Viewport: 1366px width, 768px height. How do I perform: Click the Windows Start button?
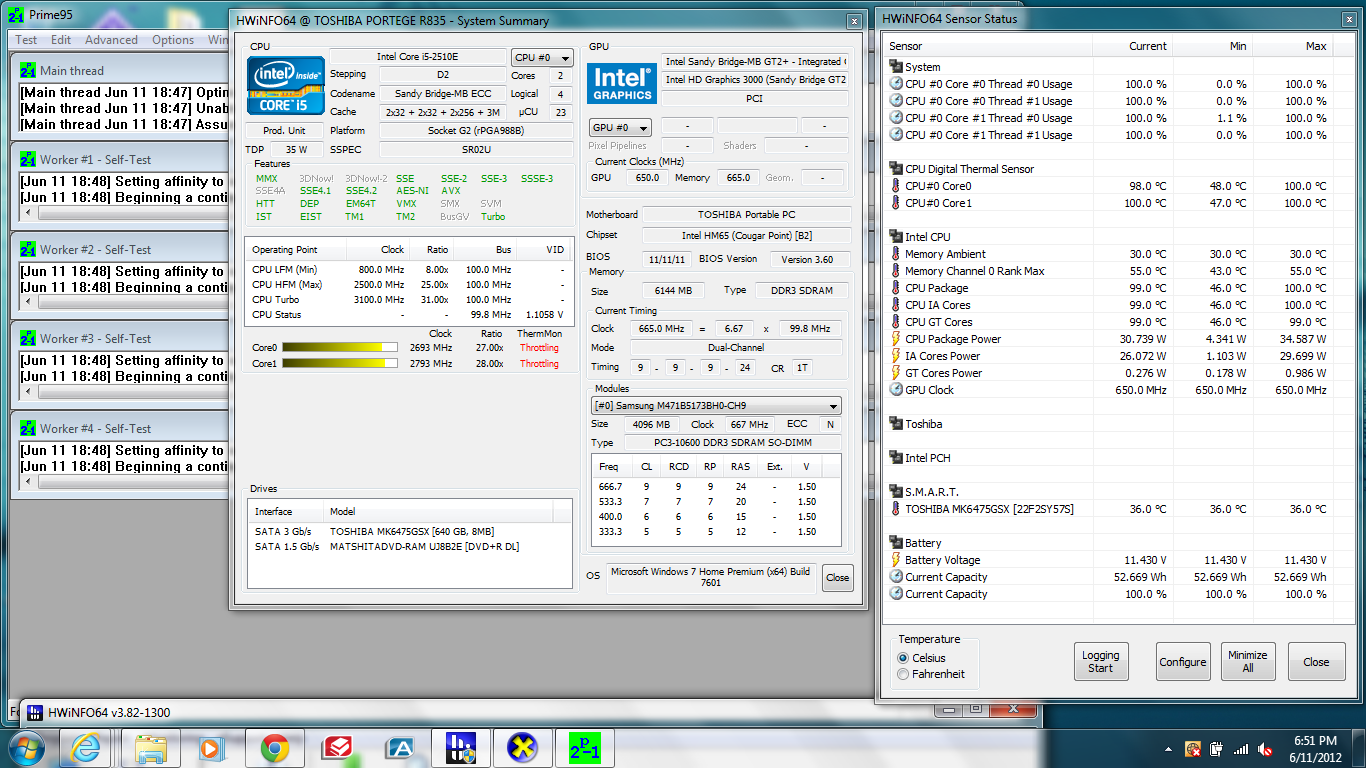[27, 748]
